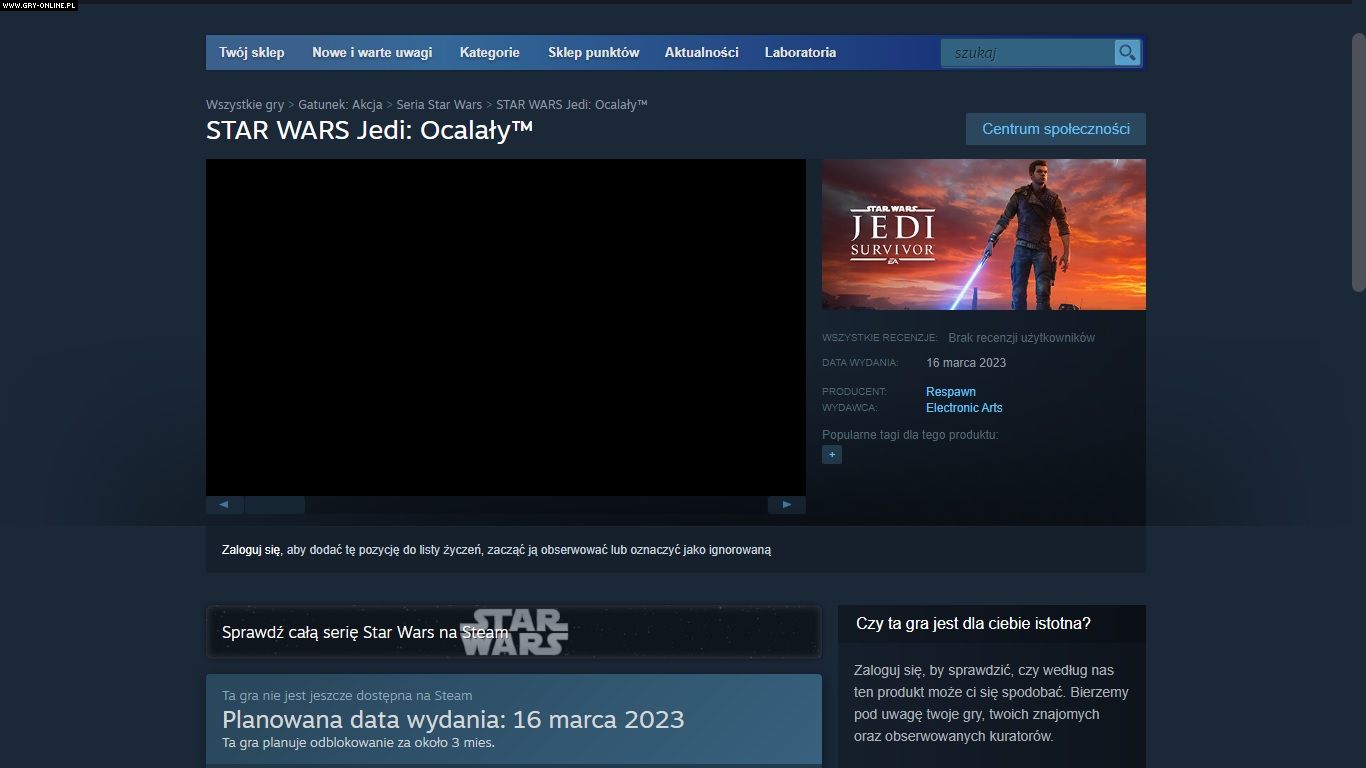Expand the Nowe i warte uwagi menu
This screenshot has width=1366, height=768.
372,53
